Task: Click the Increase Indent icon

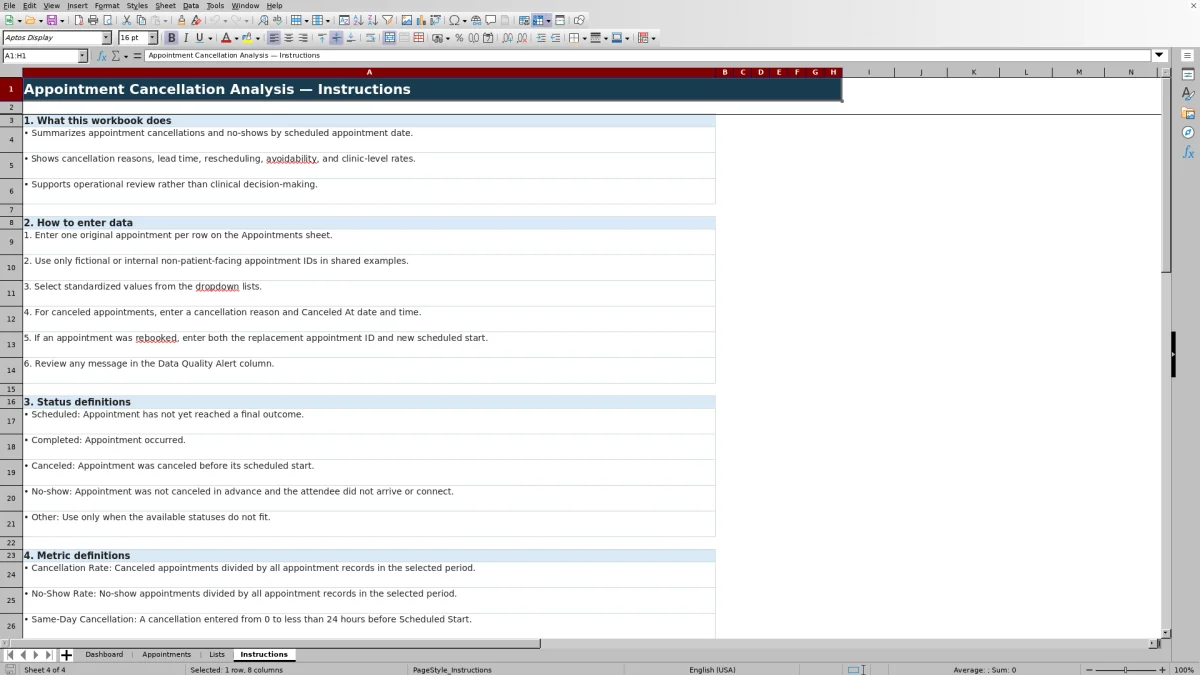Action: click(x=541, y=38)
